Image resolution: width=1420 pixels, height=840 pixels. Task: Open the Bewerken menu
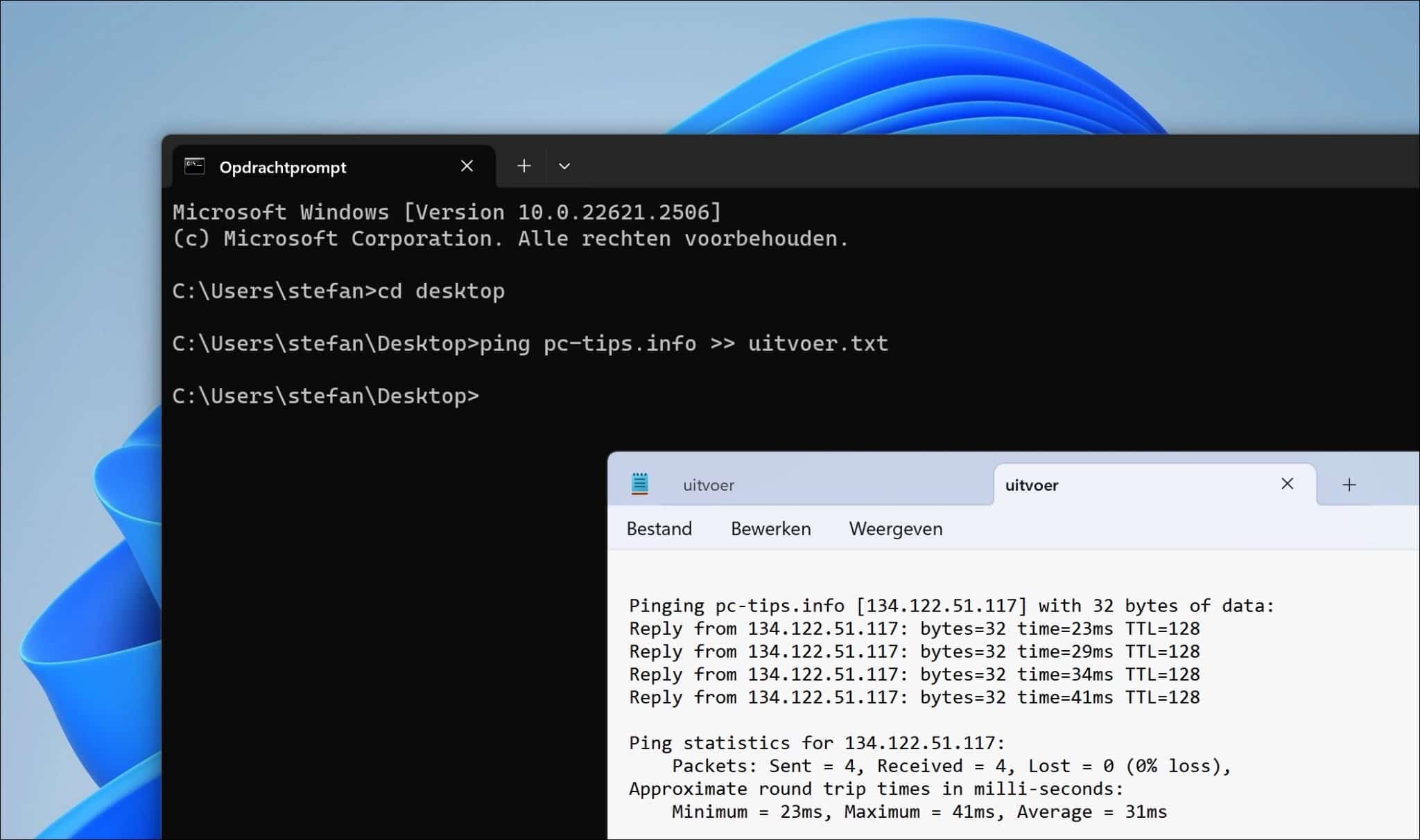[770, 529]
